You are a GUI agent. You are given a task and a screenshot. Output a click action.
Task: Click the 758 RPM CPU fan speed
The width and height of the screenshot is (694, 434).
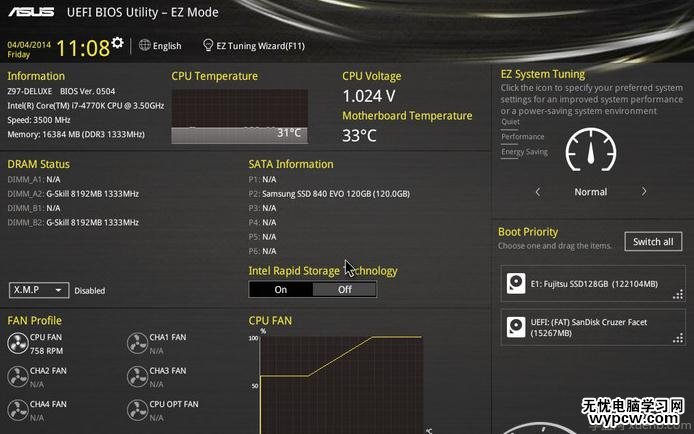[x=46, y=351]
